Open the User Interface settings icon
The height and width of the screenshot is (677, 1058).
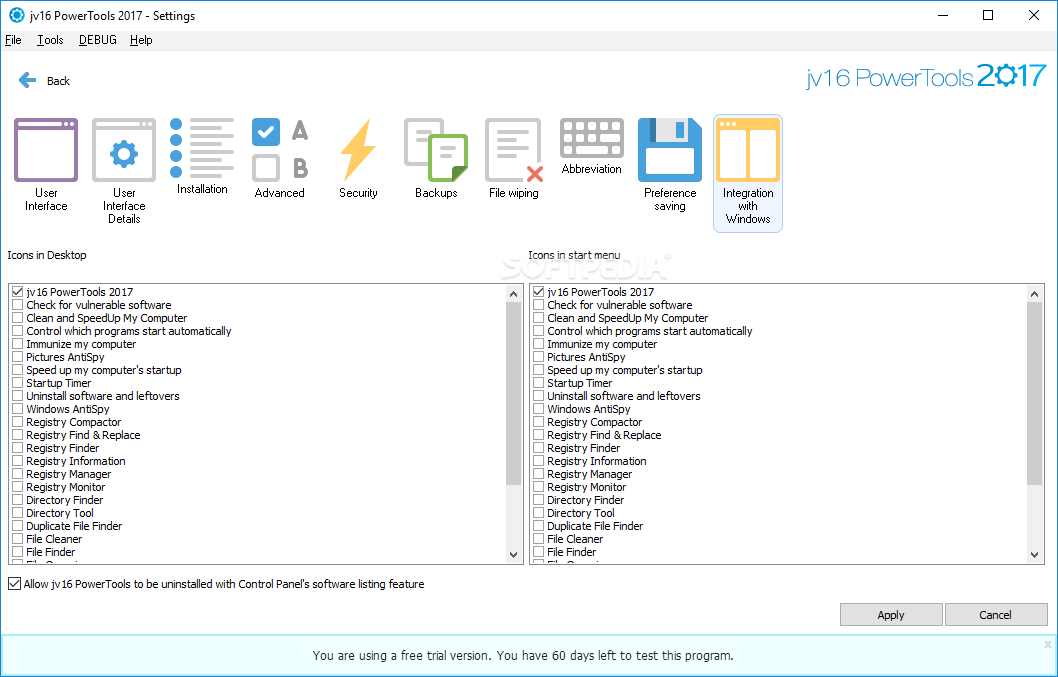(46, 151)
